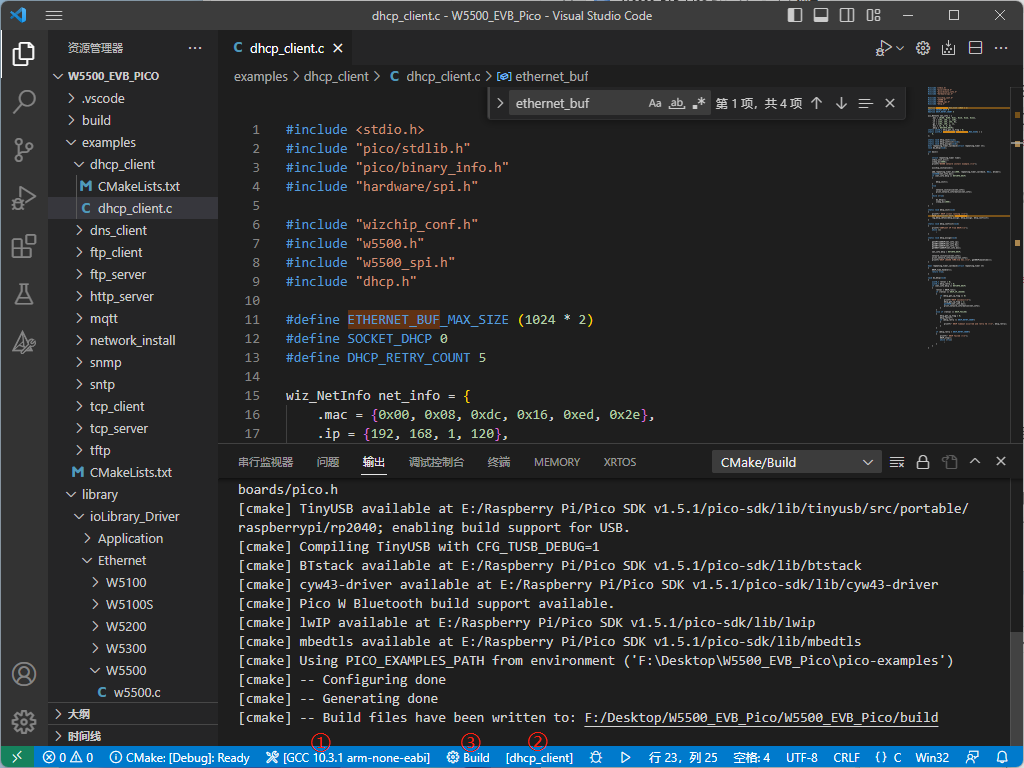
Task: Click Customize Layout button in title bar
Action: tap(873, 15)
